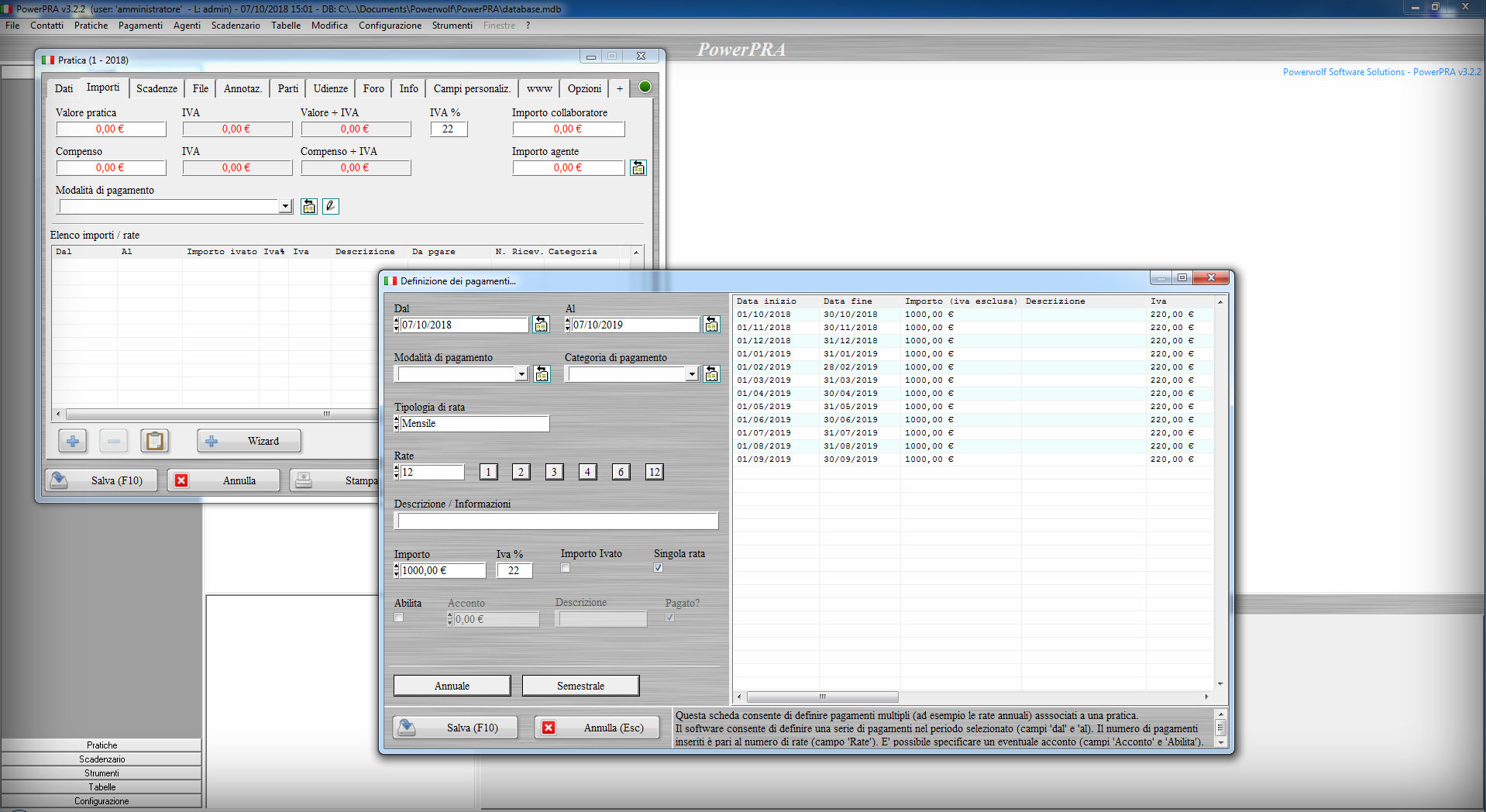
Task: Enable Abilita acconto checkbox
Action: tap(399, 618)
